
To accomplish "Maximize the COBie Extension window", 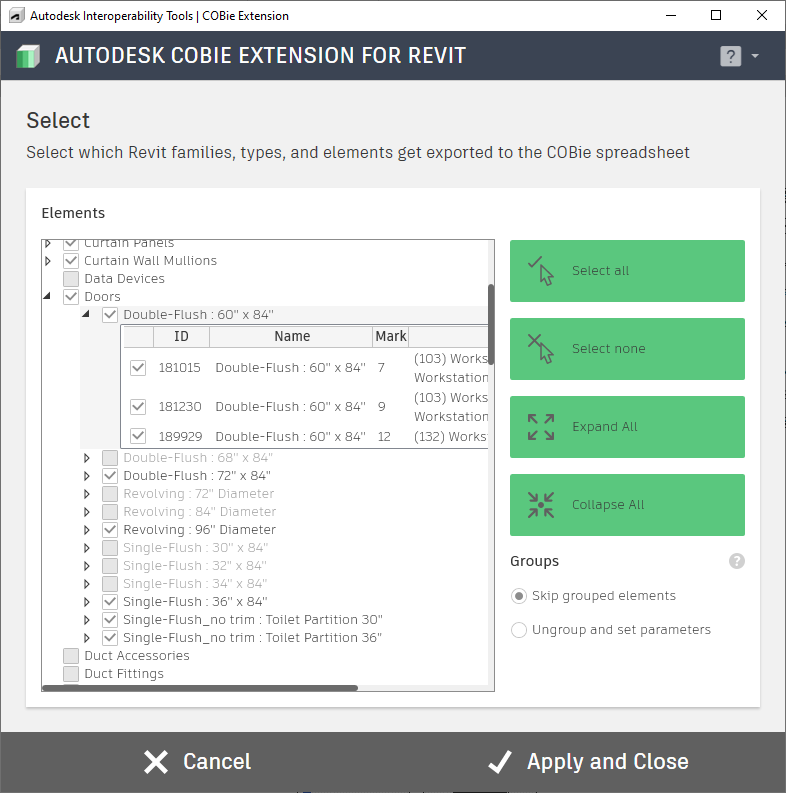I will pos(716,16).
